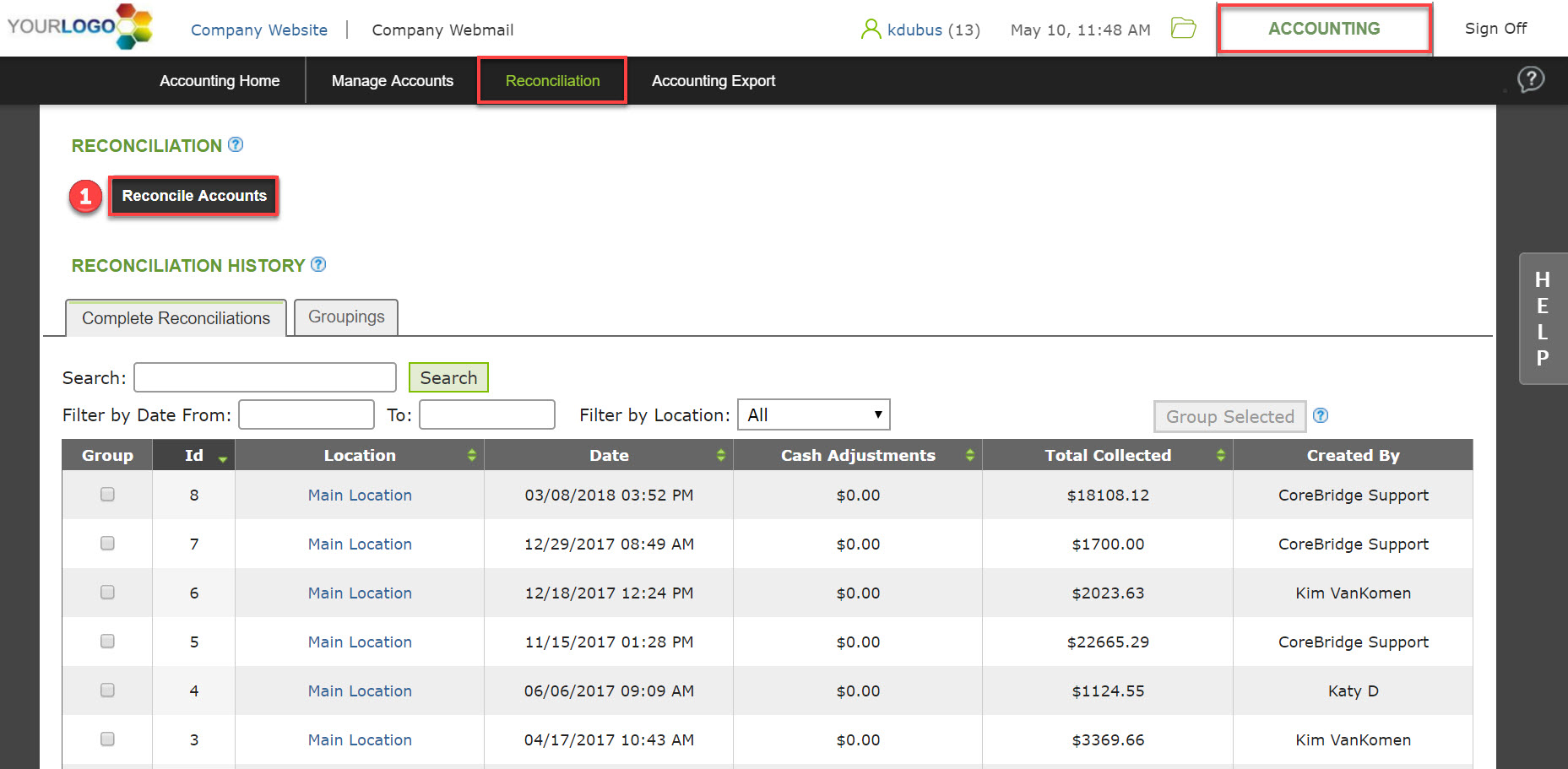Image resolution: width=1568 pixels, height=769 pixels.
Task: Go to Accounting Home
Action: tap(220, 81)
